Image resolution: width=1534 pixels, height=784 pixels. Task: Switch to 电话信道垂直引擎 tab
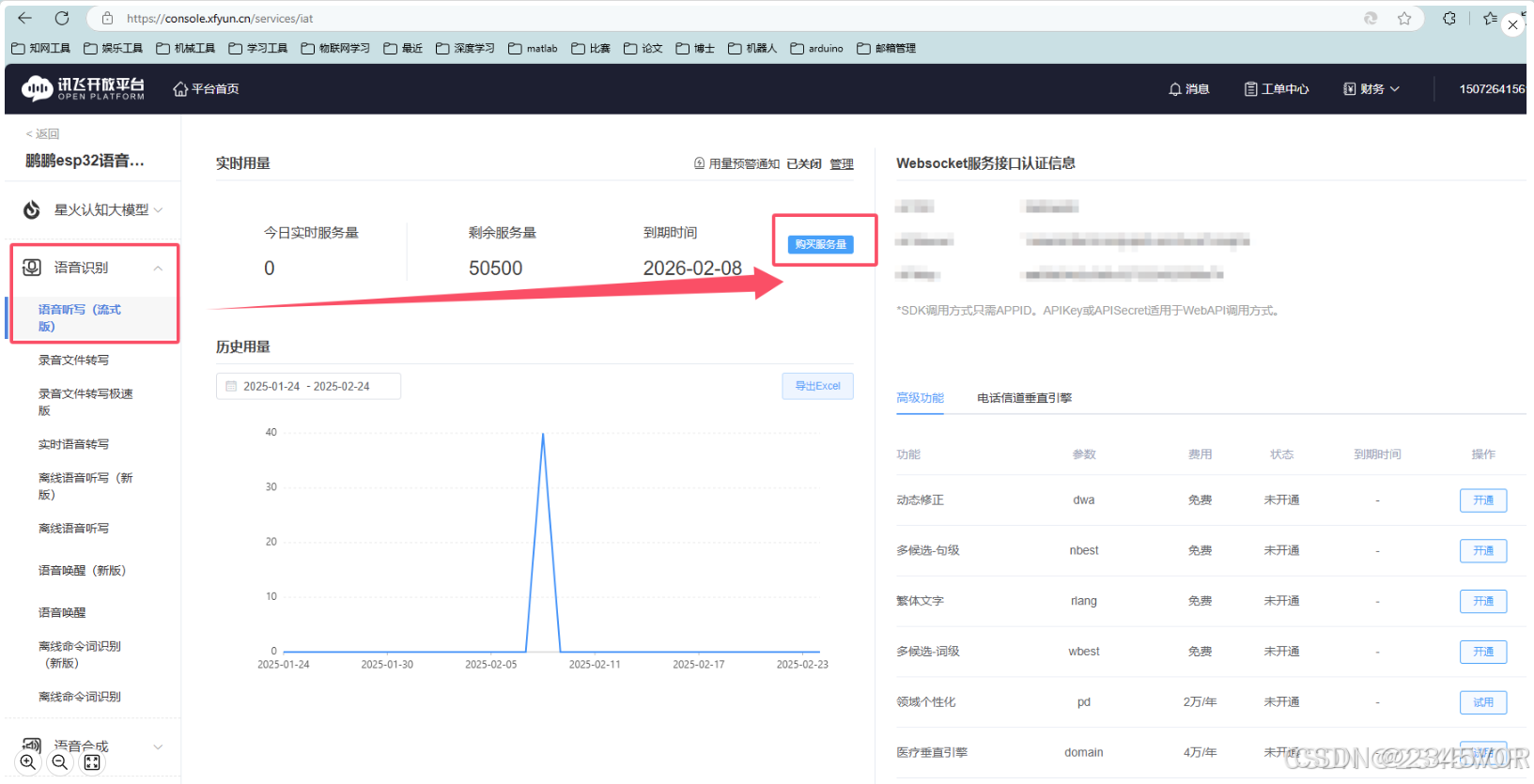[1024, 398]
